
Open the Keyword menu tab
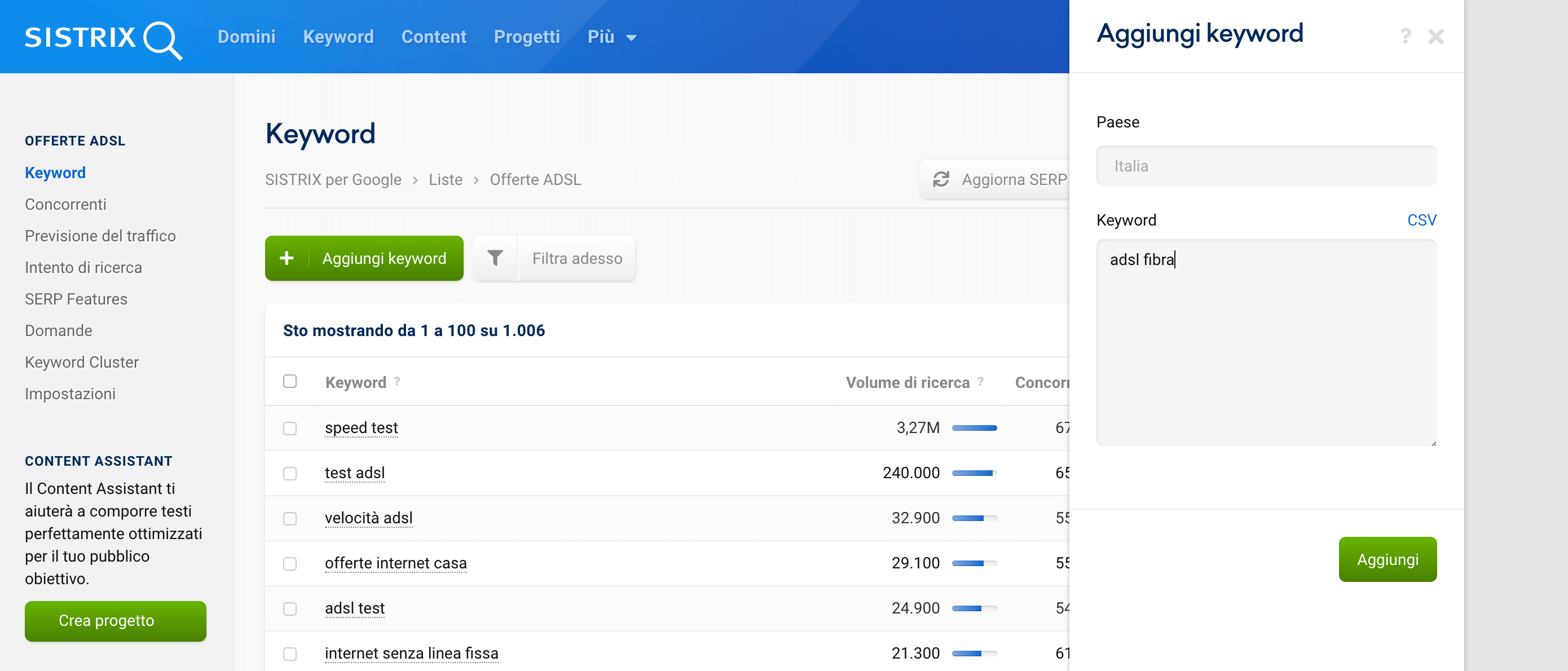coord(339,37)
